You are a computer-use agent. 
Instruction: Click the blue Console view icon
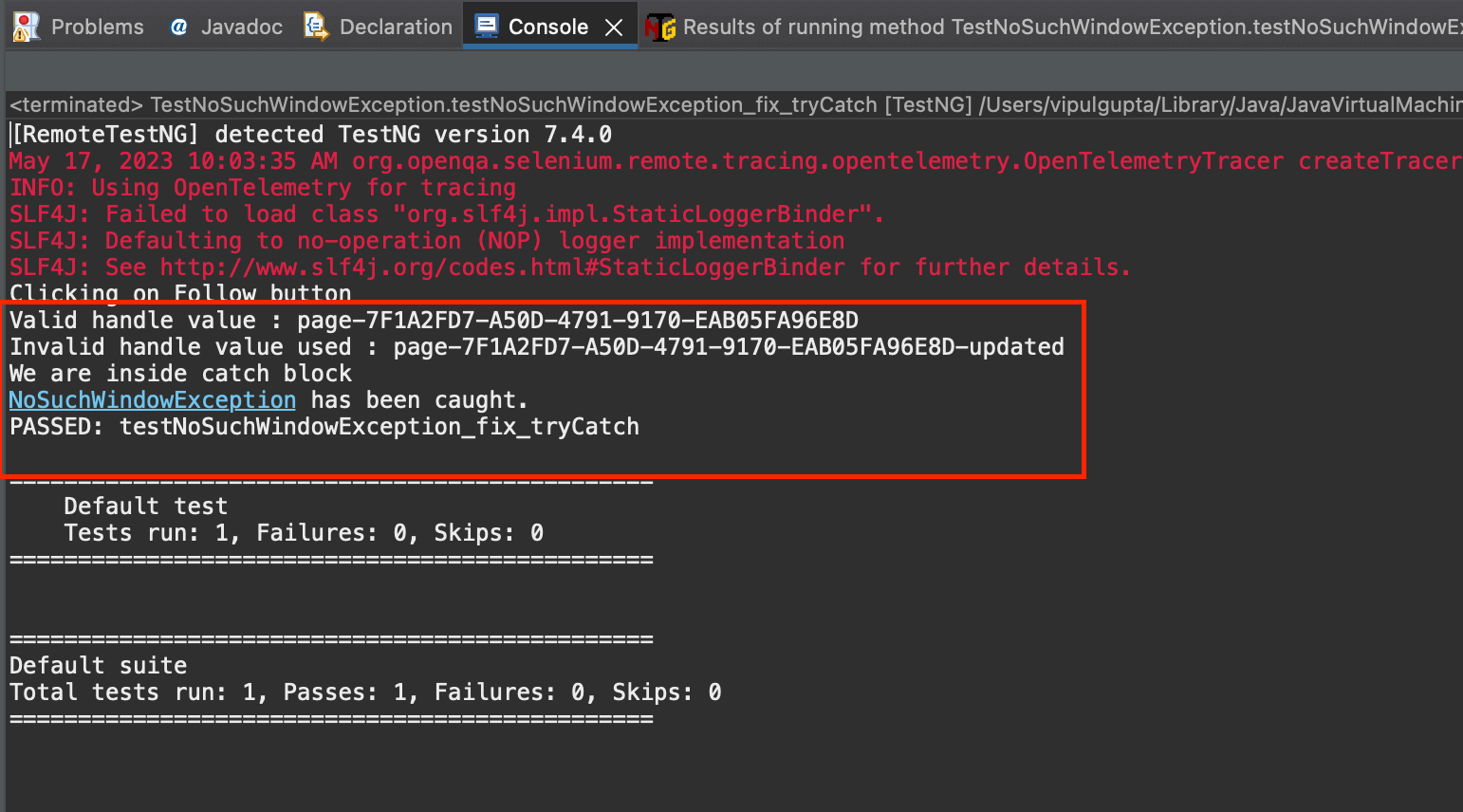pos(489,26)
